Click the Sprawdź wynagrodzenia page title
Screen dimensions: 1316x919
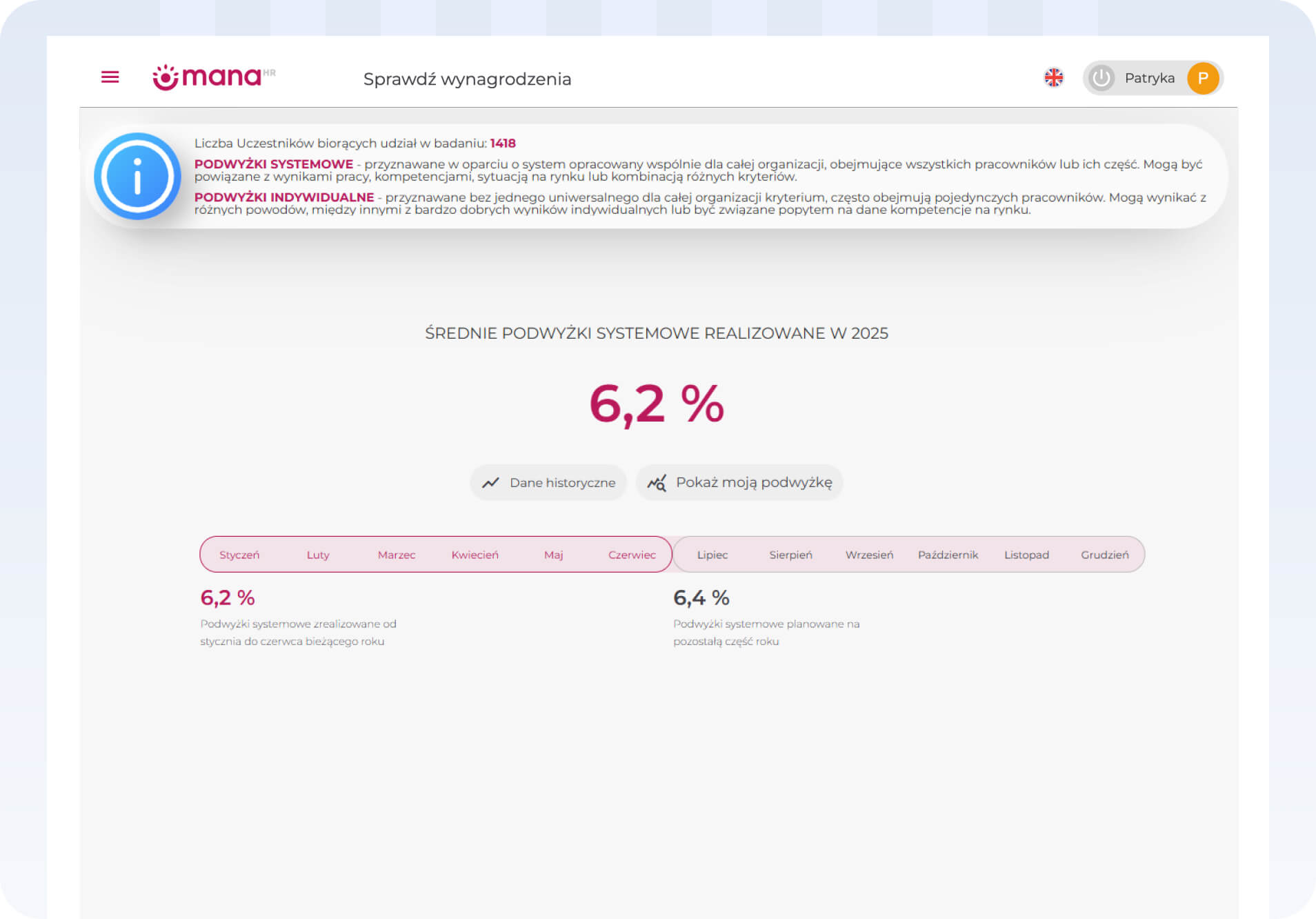[467, 79]
